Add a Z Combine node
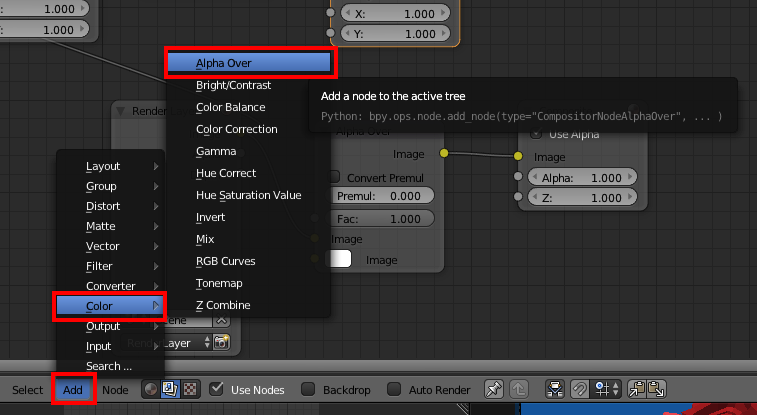 [x=249, y=305]
